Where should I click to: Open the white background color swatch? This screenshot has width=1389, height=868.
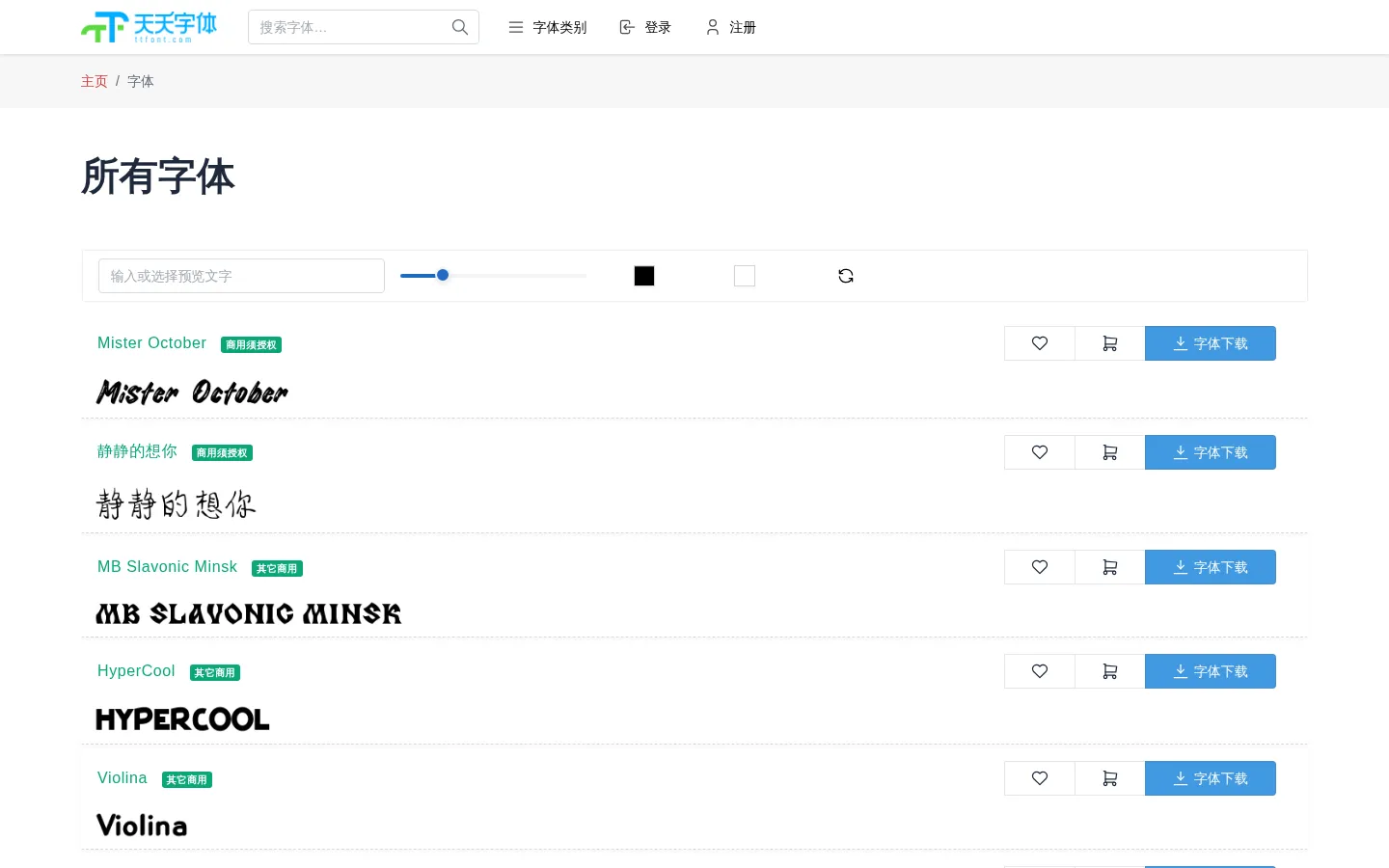[x=745, y=276]
